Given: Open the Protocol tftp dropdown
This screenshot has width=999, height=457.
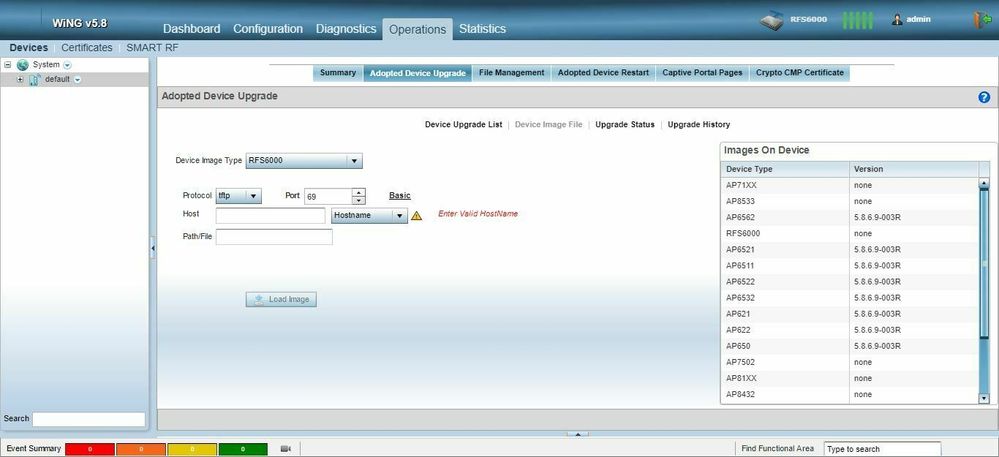Looking at the screenshot, I should [x=254, y=196].
